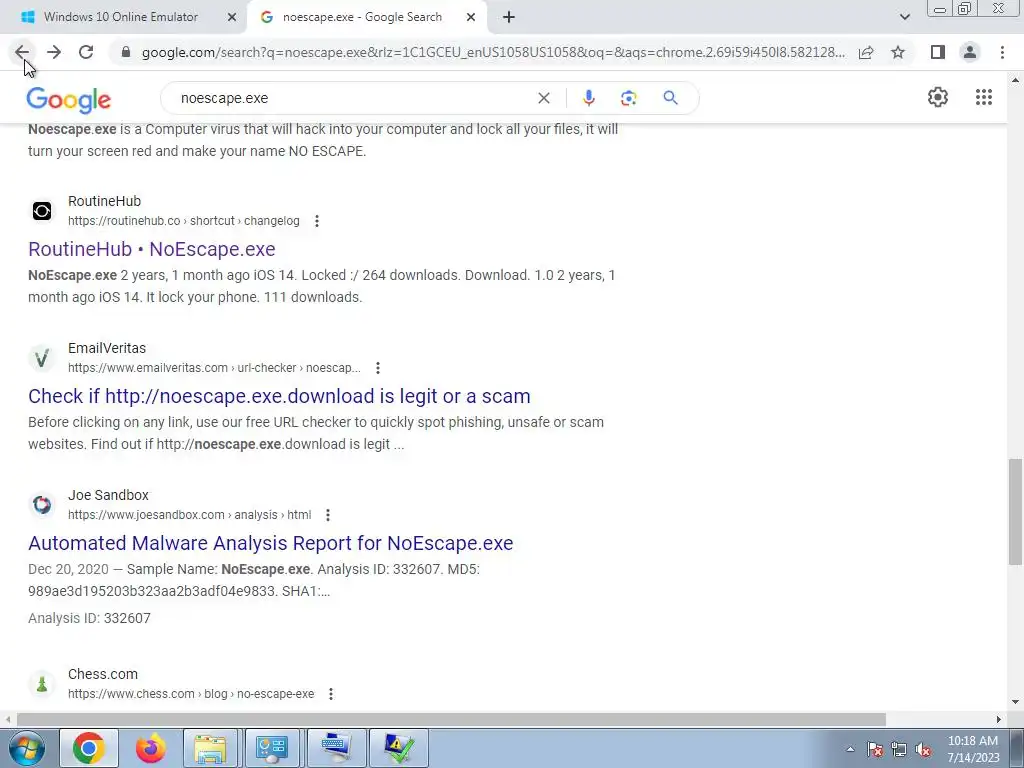Open more options for Chess.com result

click(x=330, y=694)
